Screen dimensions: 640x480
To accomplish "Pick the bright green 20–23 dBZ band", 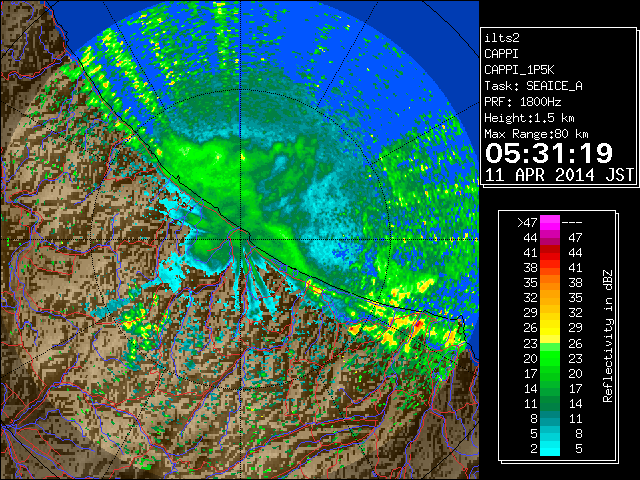I will (550, 358).
